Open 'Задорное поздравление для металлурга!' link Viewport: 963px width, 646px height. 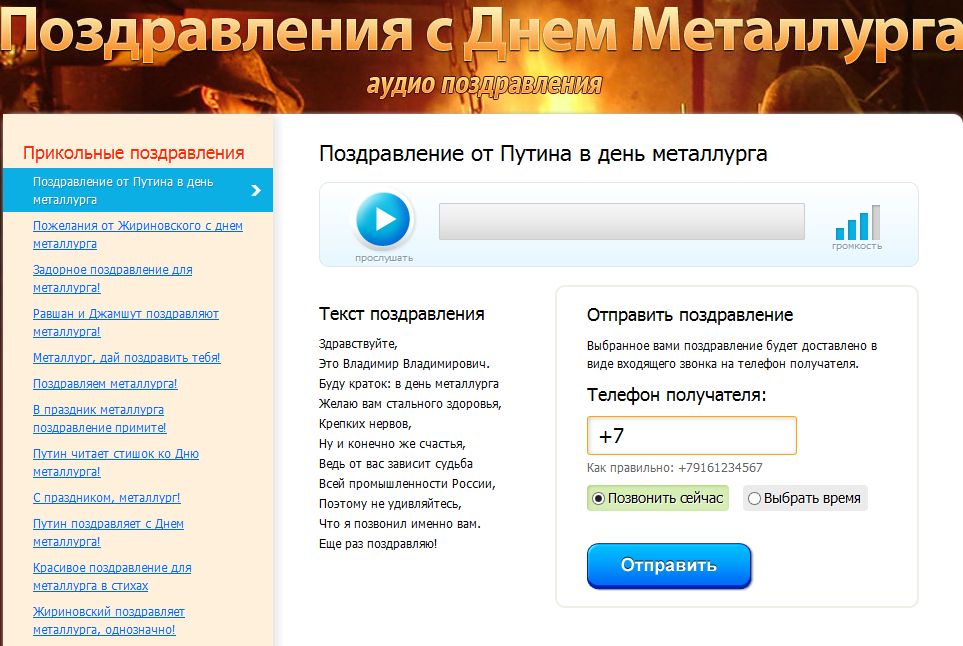pyautogui.click(x=112, y=279)
